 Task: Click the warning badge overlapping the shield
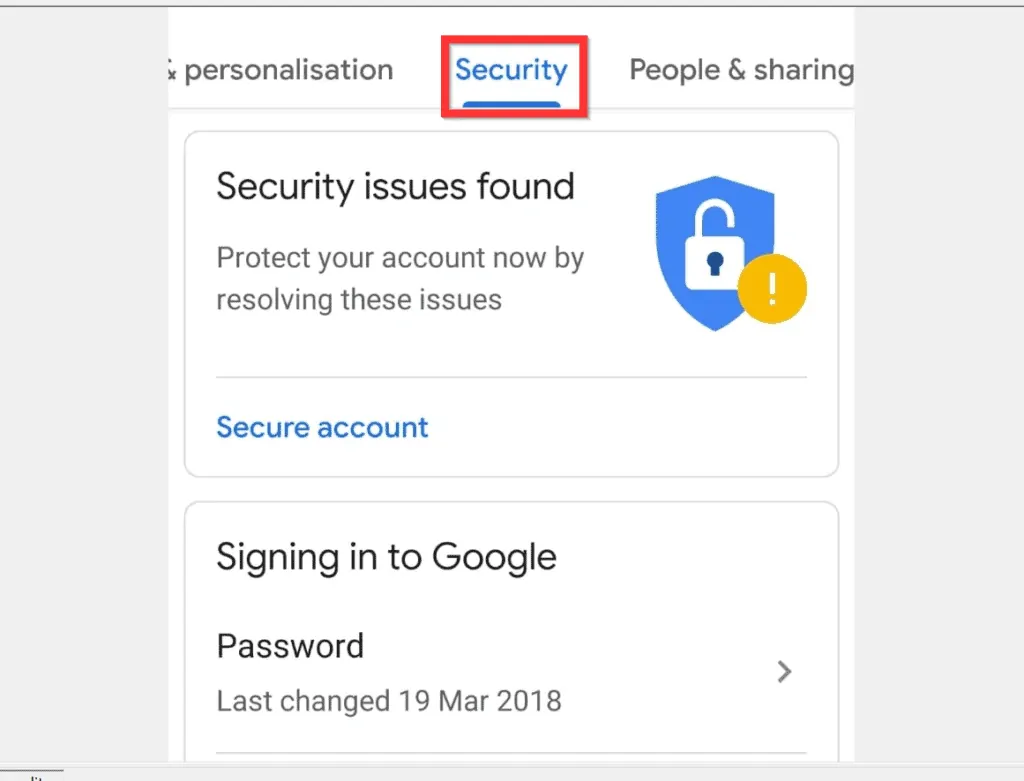tap(772, 288)
